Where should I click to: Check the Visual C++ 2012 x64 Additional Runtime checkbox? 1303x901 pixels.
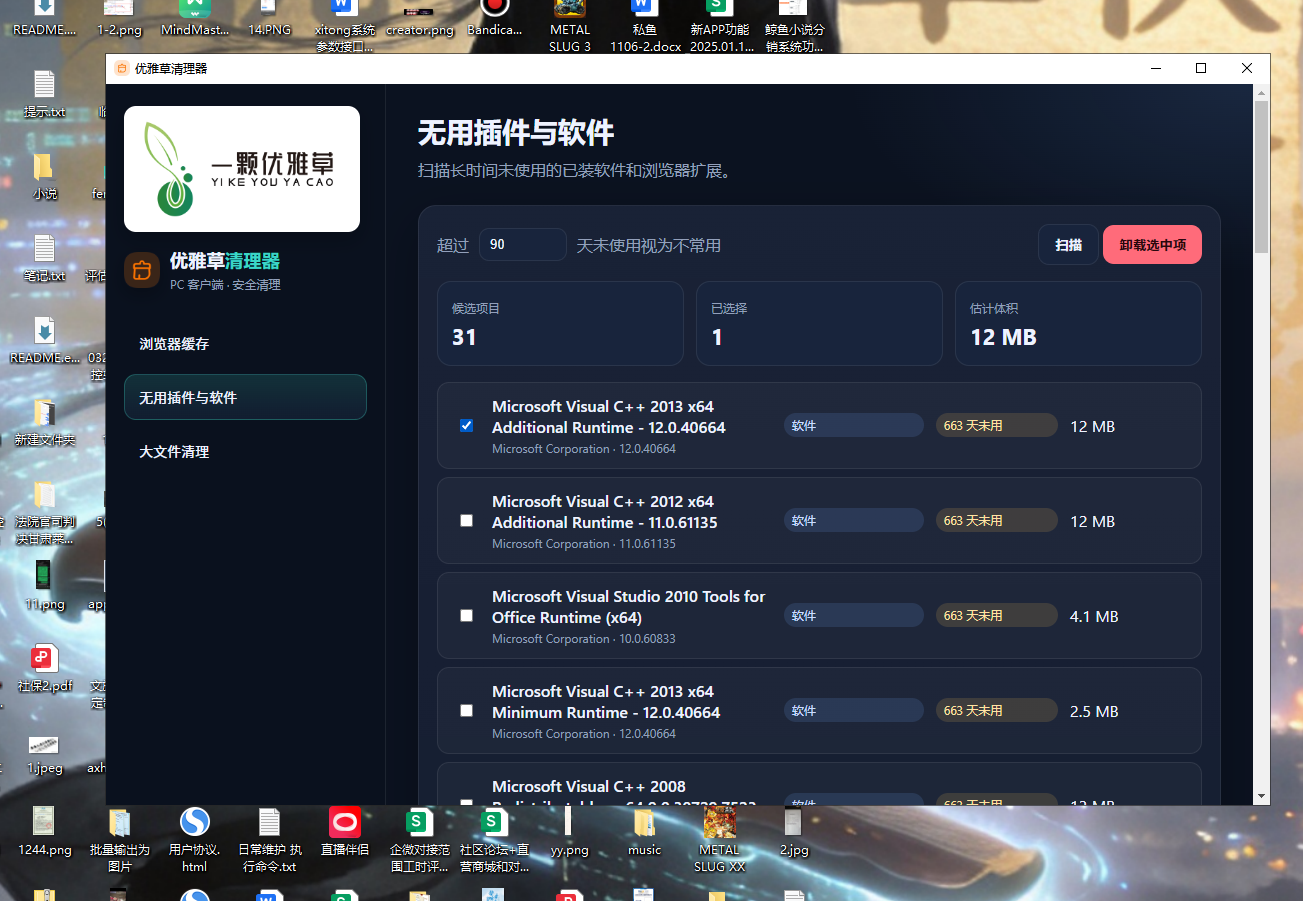tap(466, 520)
